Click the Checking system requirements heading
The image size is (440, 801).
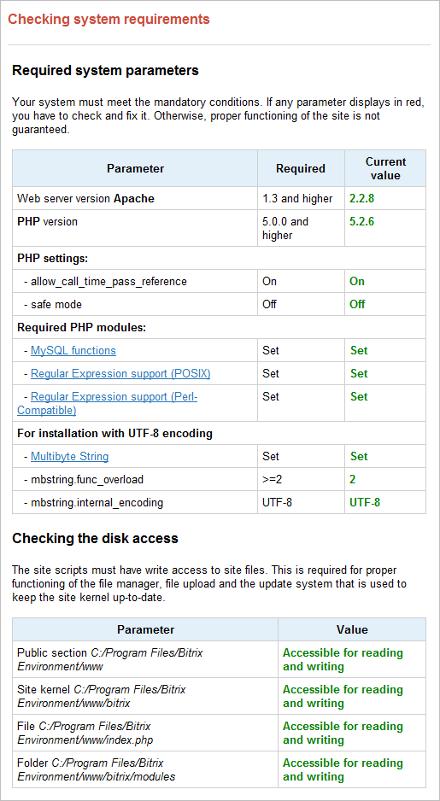[x=109, y=19]
